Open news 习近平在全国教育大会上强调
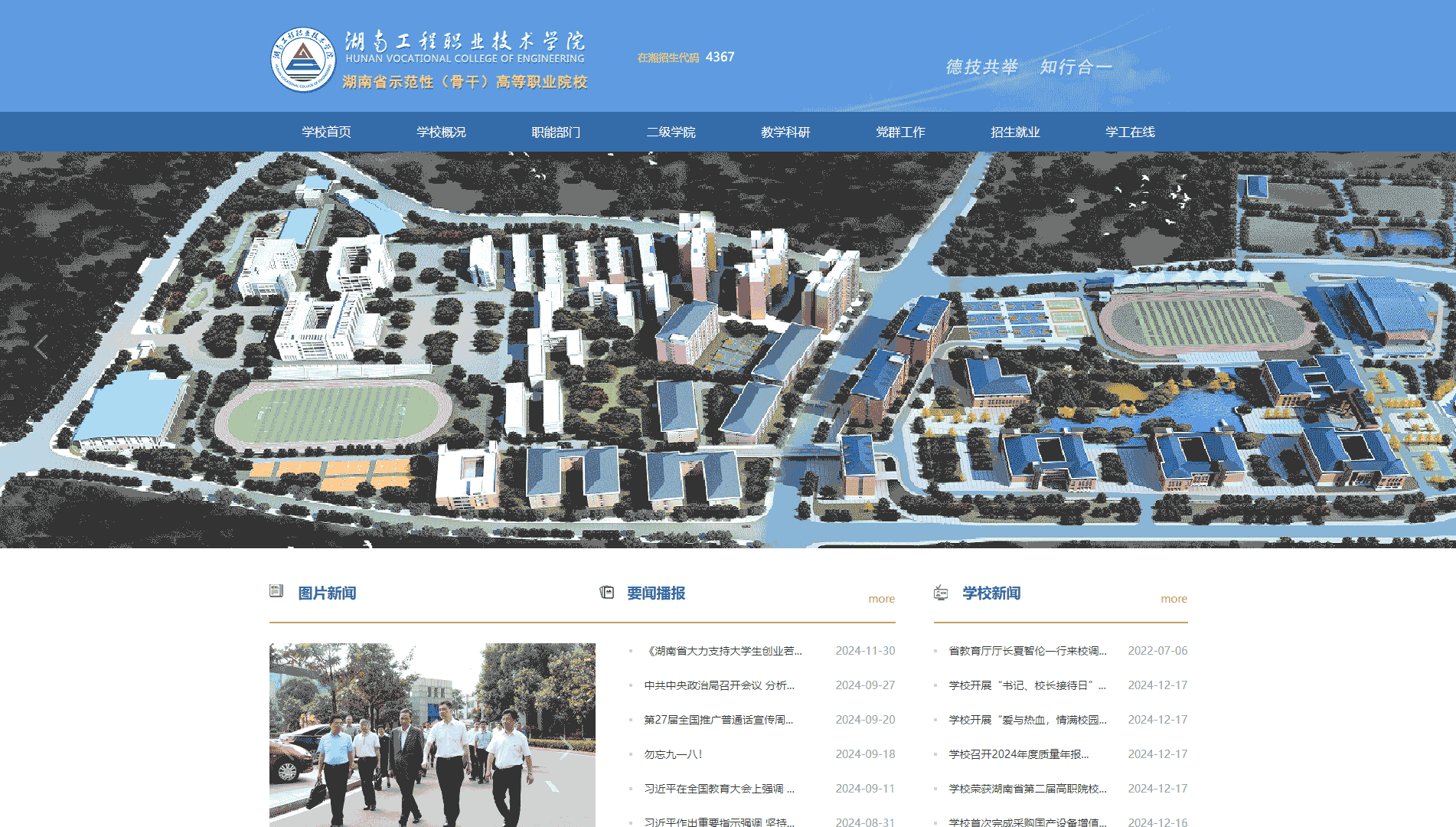 click(720, 789)
